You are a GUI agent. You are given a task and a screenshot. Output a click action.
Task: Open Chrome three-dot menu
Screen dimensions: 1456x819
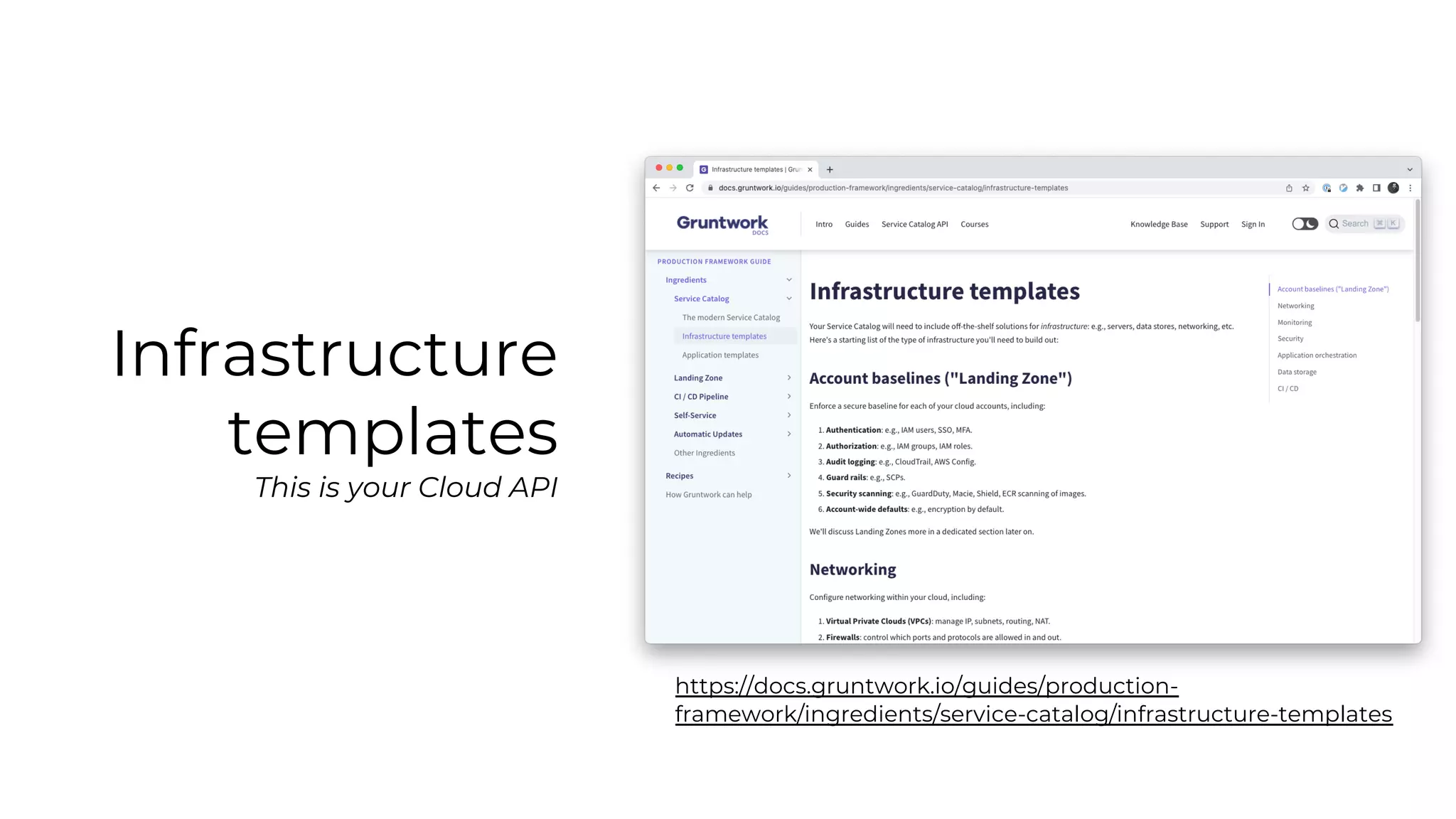[x=1410, y=188]
